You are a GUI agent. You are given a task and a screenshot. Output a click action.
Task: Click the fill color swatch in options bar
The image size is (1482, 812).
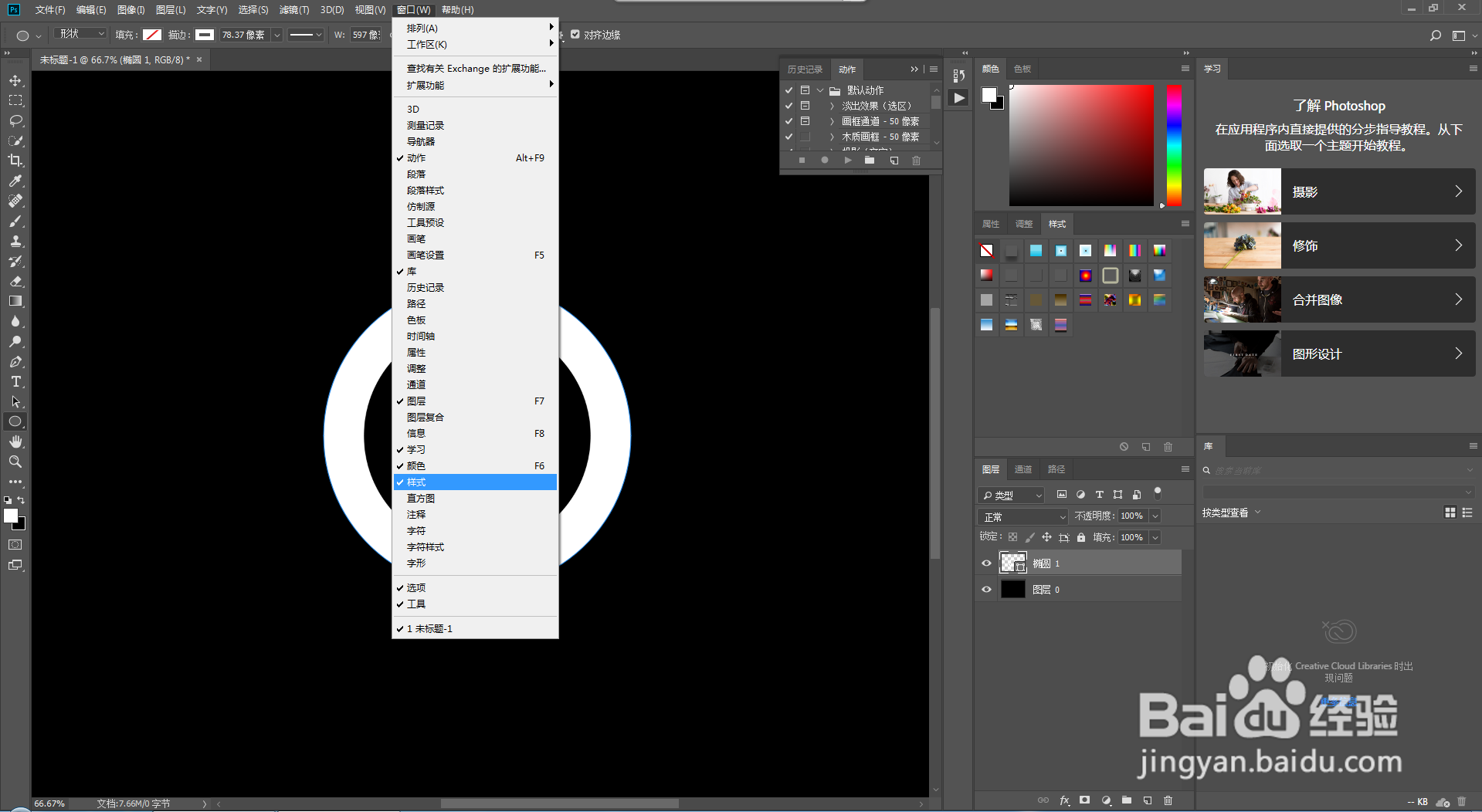click(x=152, y=35)
